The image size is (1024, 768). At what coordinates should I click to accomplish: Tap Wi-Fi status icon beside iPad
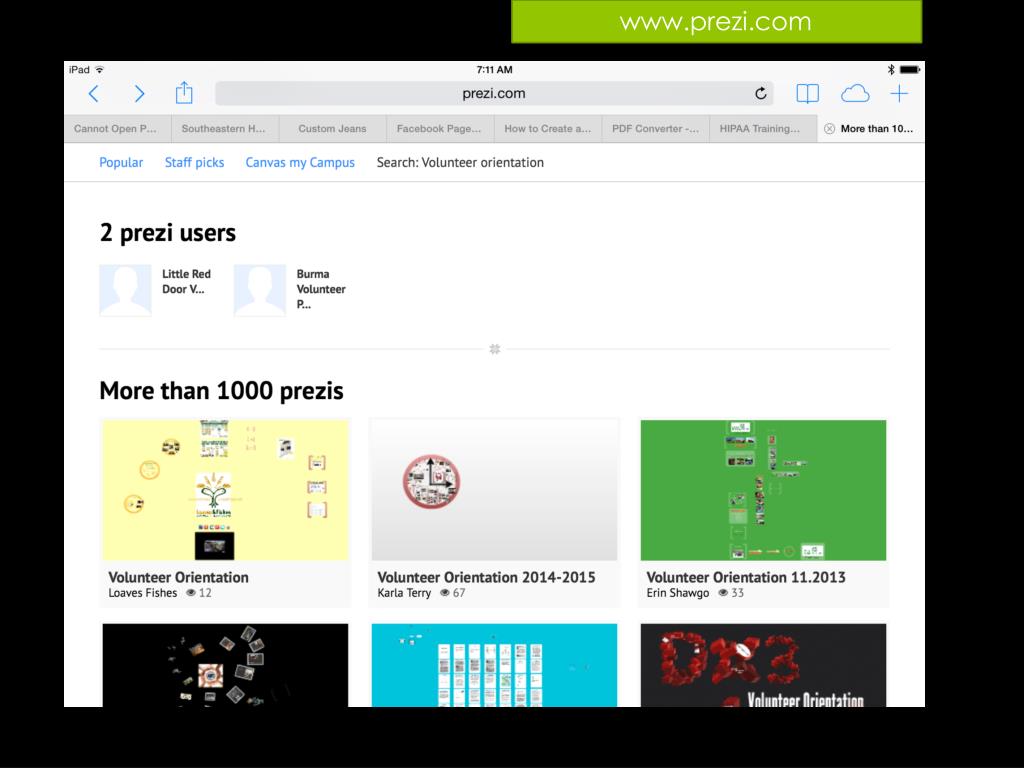[x=99, y=69]
